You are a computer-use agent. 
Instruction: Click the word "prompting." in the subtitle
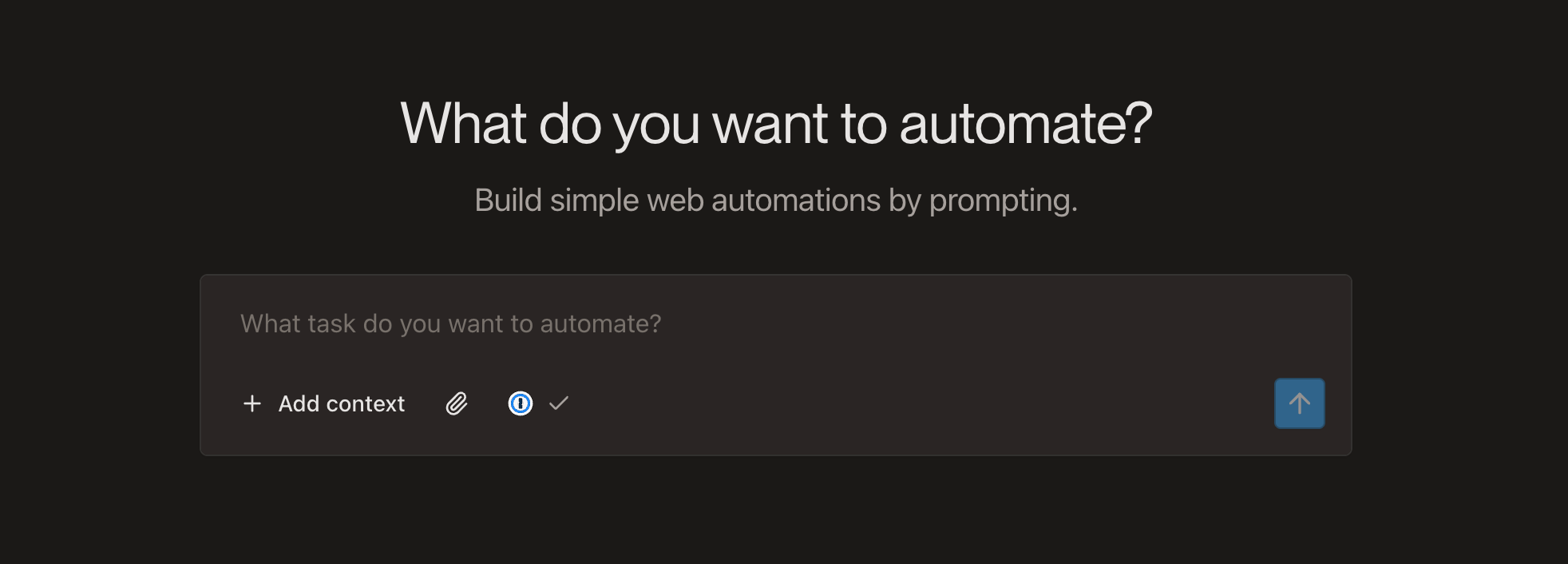1003,201
